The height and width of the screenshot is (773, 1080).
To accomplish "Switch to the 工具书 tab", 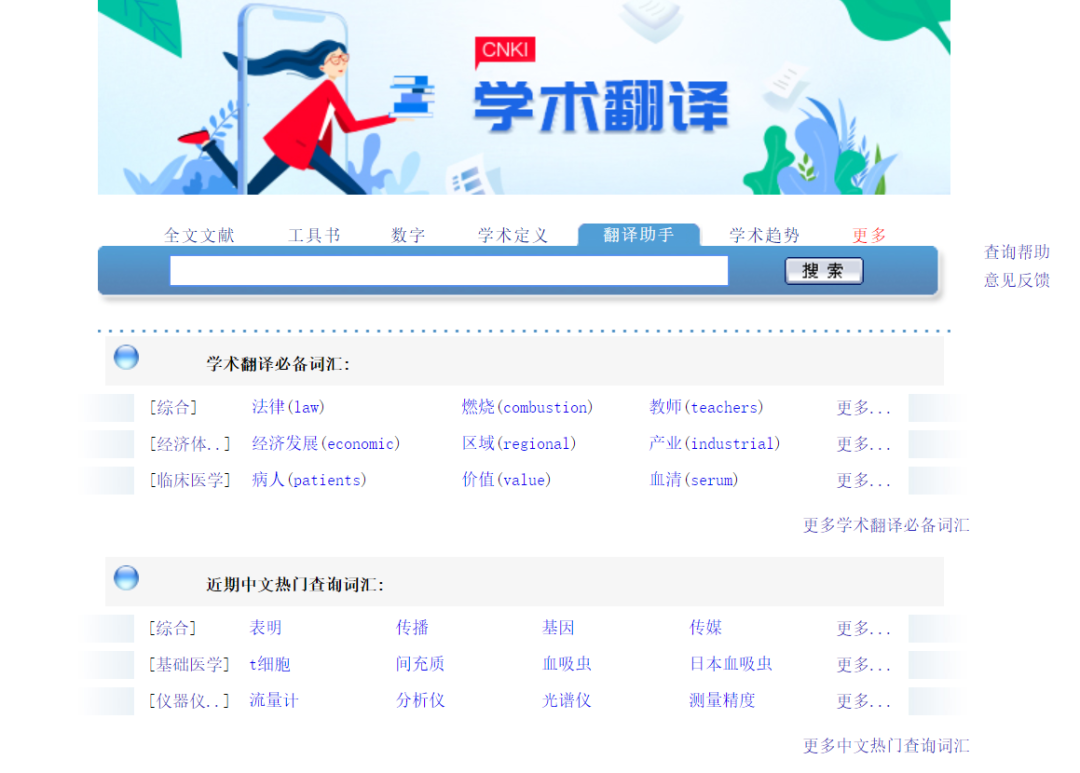I will [x=314, y=236].
